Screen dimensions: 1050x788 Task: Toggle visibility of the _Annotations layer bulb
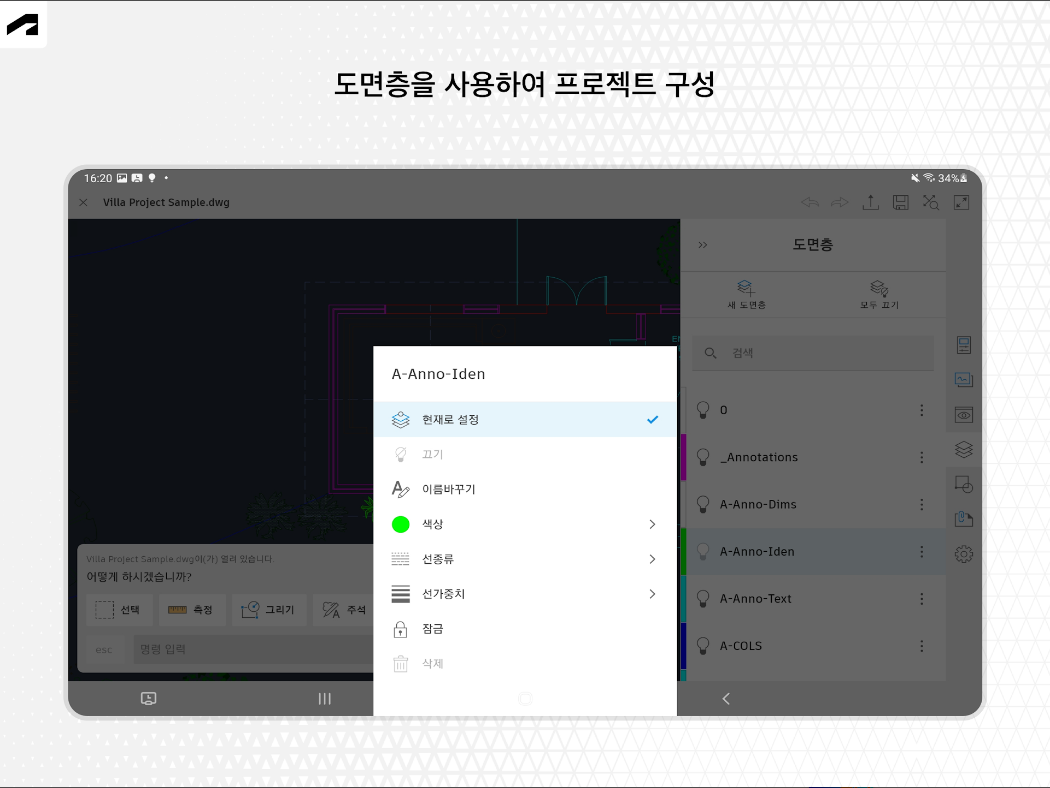701,457
